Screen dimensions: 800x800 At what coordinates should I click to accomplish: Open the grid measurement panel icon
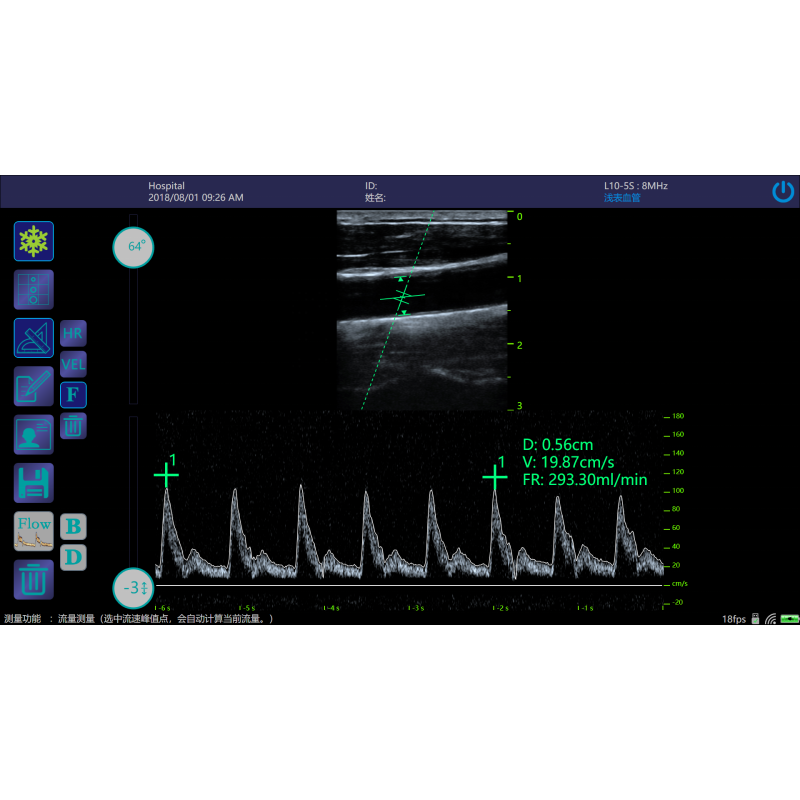(33, 289)
